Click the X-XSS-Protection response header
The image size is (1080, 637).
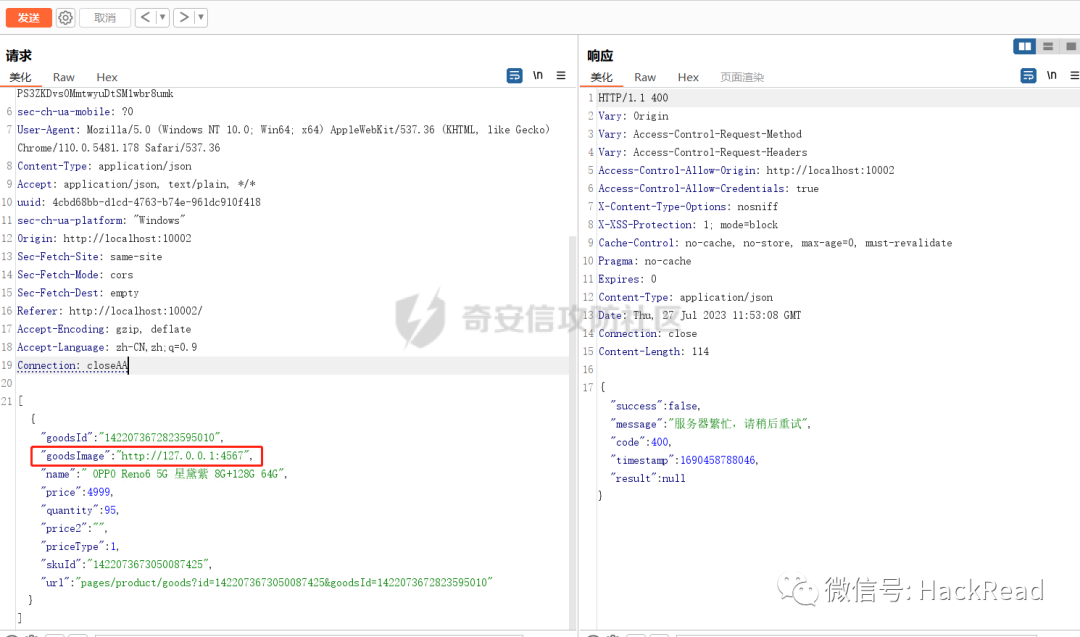click(687, 224)
